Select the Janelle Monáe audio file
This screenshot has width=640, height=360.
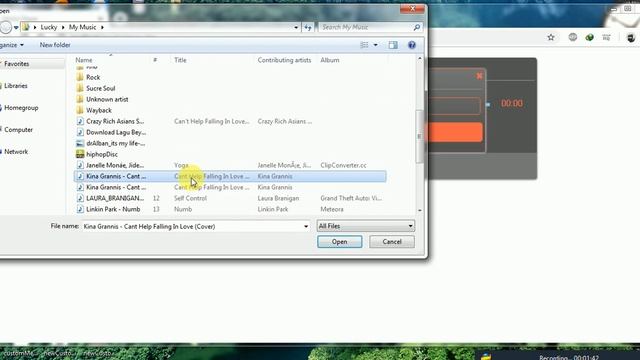click(x=115, y=165)
